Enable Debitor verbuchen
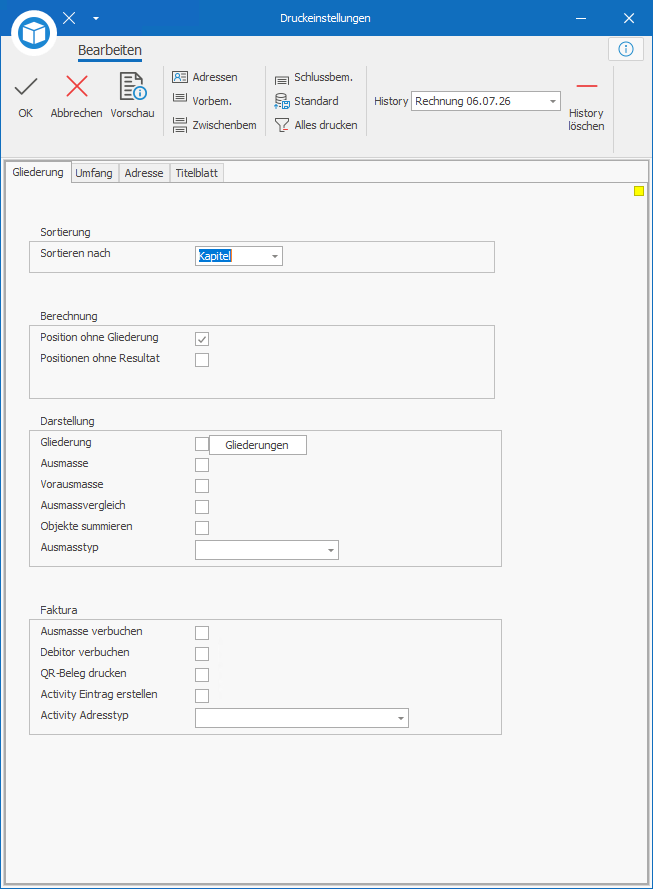 coord(202,654)
